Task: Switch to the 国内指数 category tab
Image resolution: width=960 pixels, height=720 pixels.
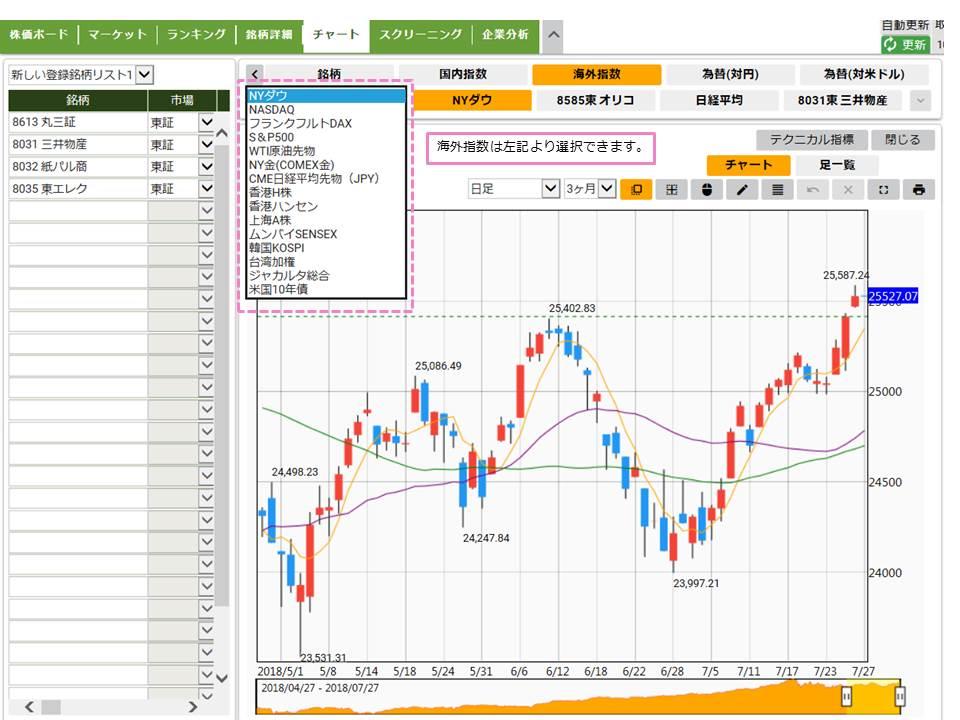Action: (x=463, y=74)
